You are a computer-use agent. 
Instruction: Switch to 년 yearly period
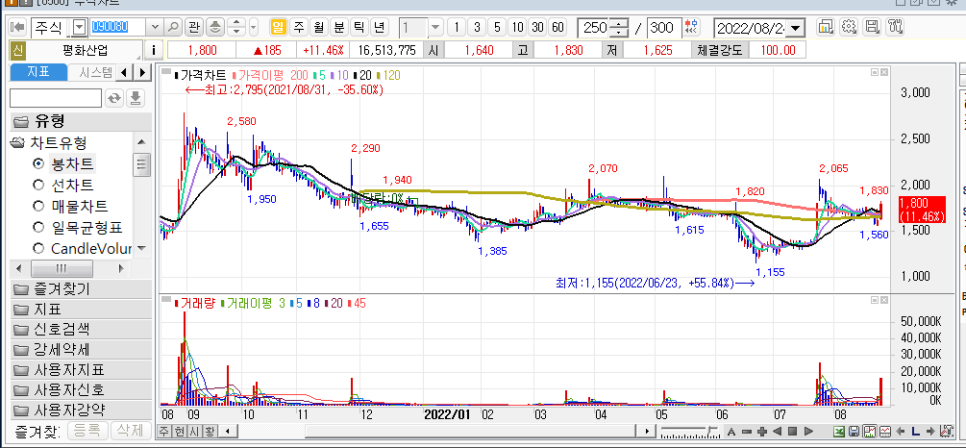(379, 28)
